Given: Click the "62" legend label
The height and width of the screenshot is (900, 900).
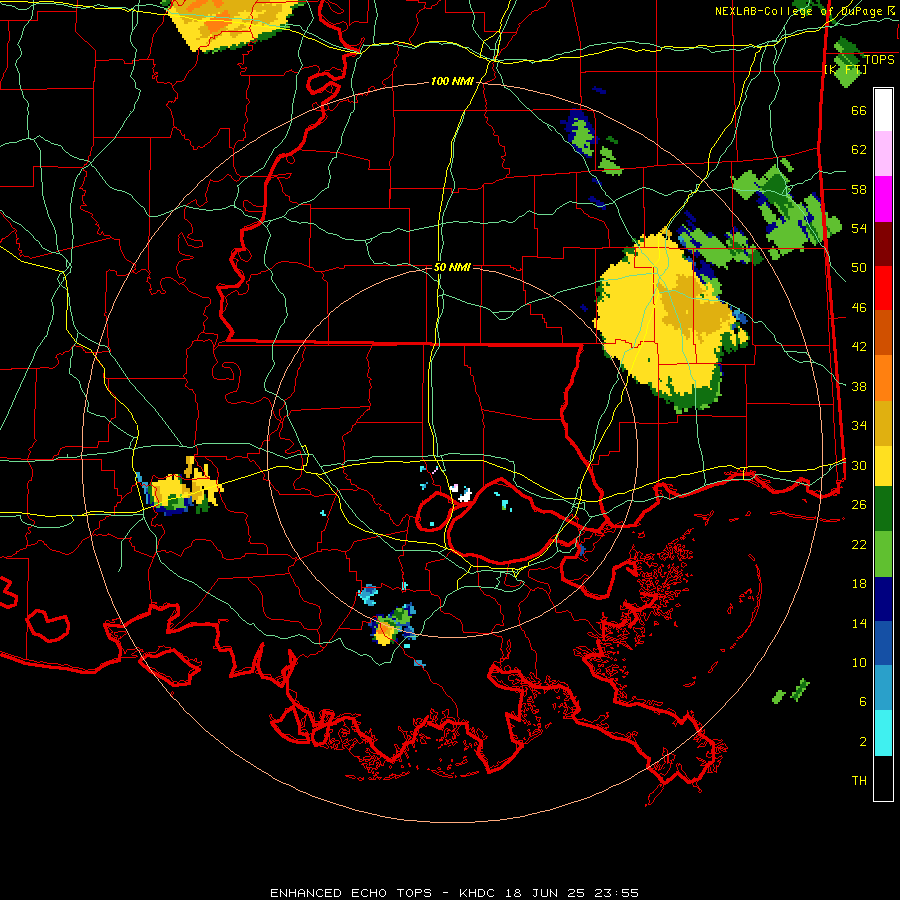Looking at the screenshot, I should [859, 150].
